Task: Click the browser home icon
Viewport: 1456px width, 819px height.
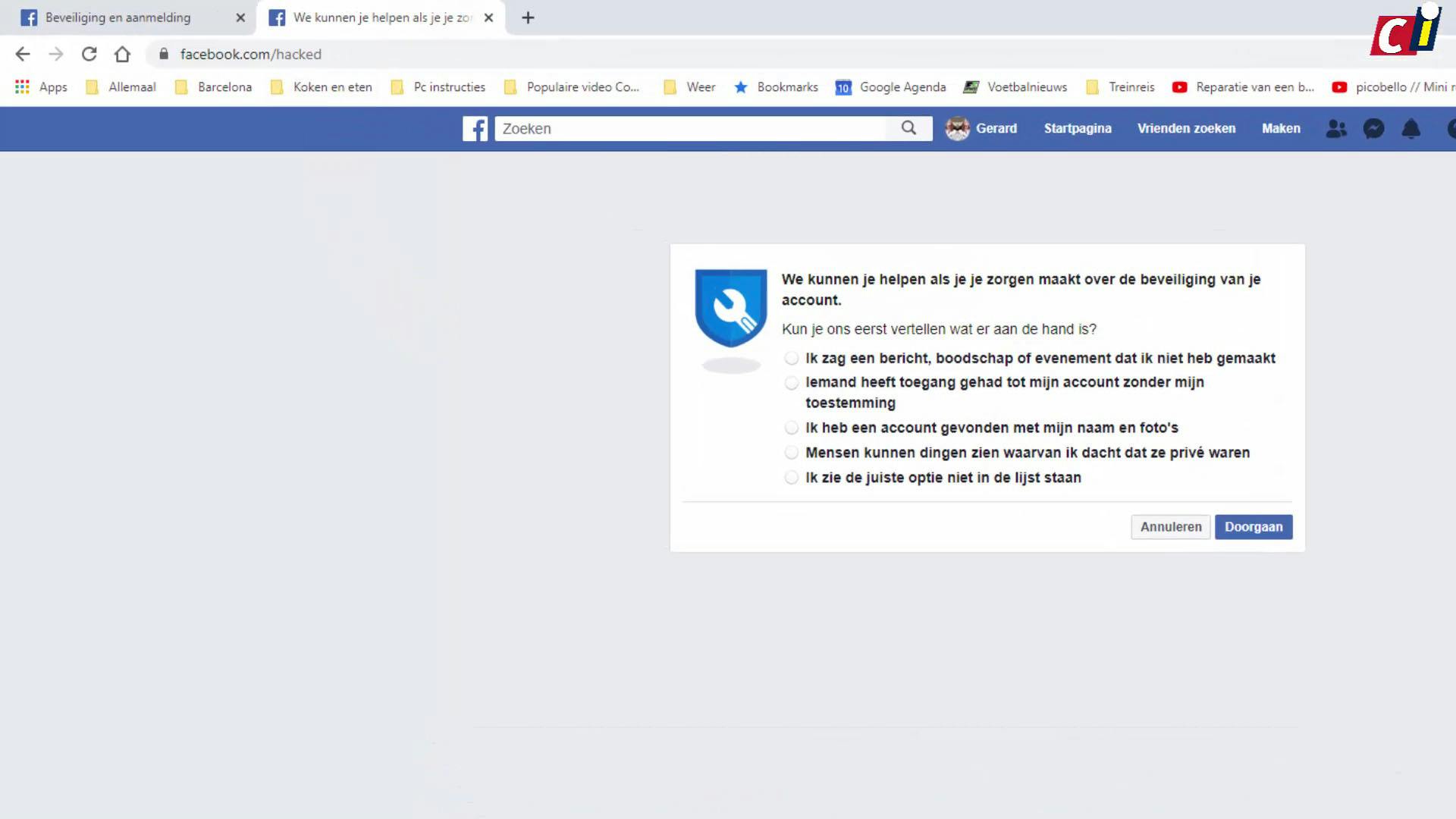Action: point(123,54)
